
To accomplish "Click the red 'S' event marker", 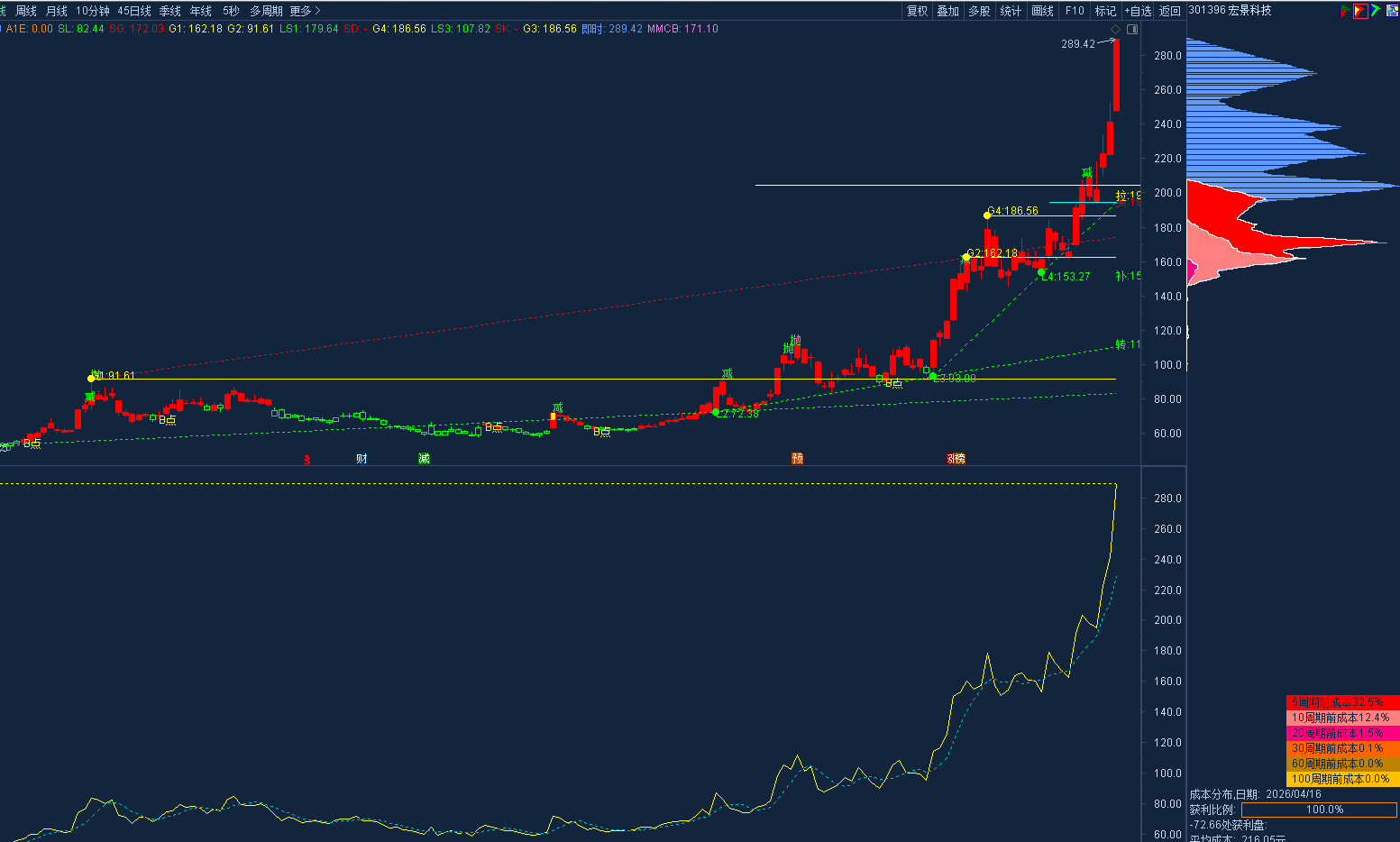I will click(x=307, y=459).
